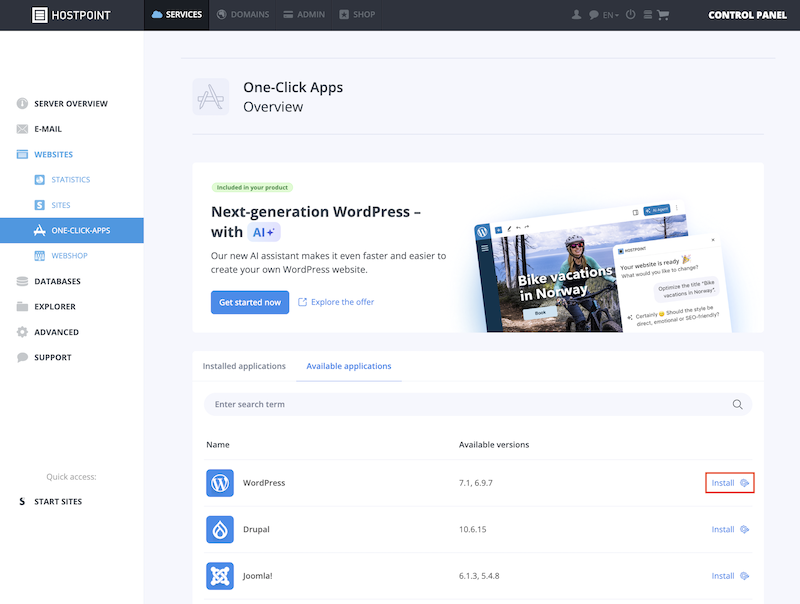Click the Explorer folder icon

[x=22, y=306]
